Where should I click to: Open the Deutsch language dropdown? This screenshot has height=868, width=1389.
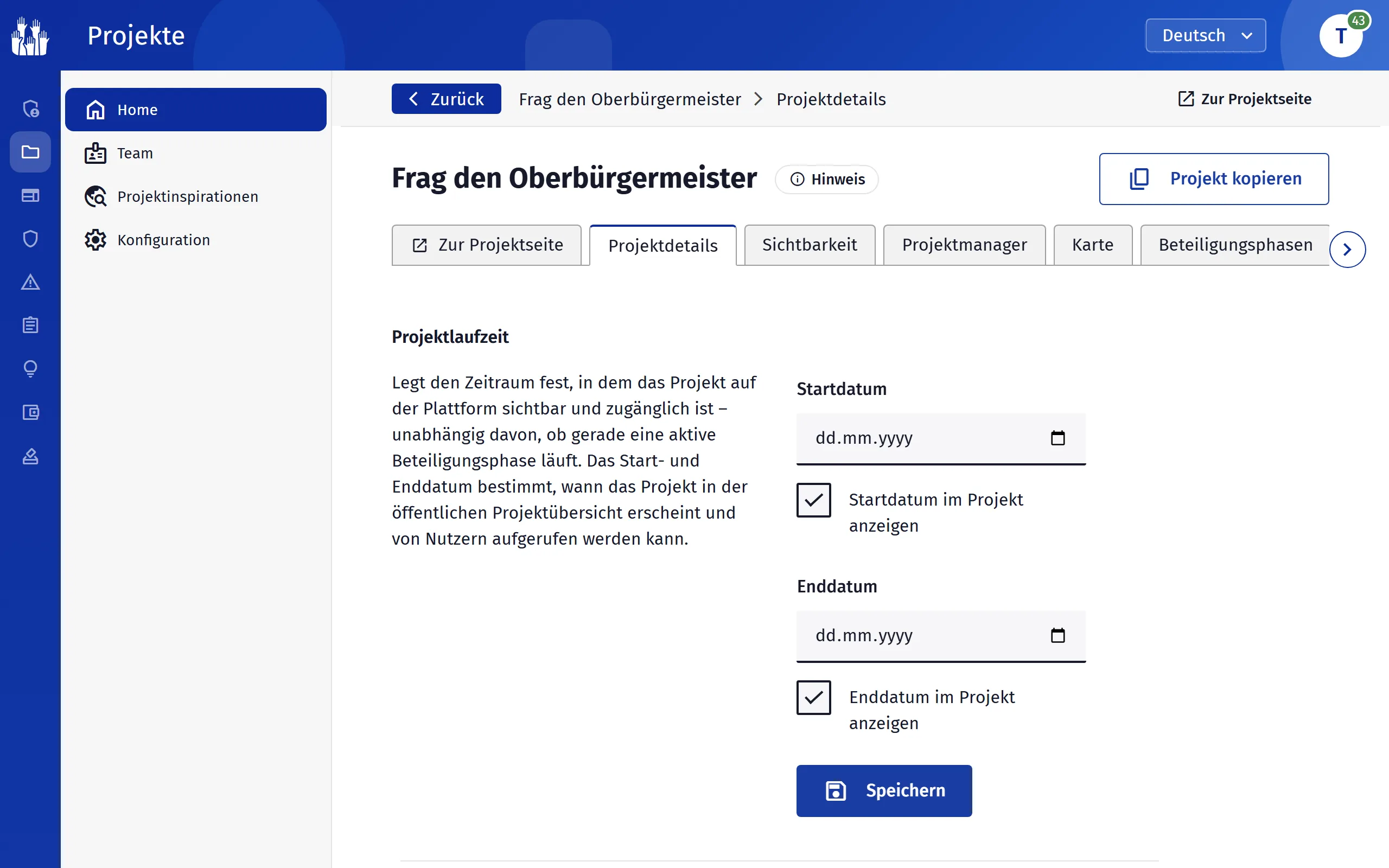pyautogui.click(x=1205, y=36)
